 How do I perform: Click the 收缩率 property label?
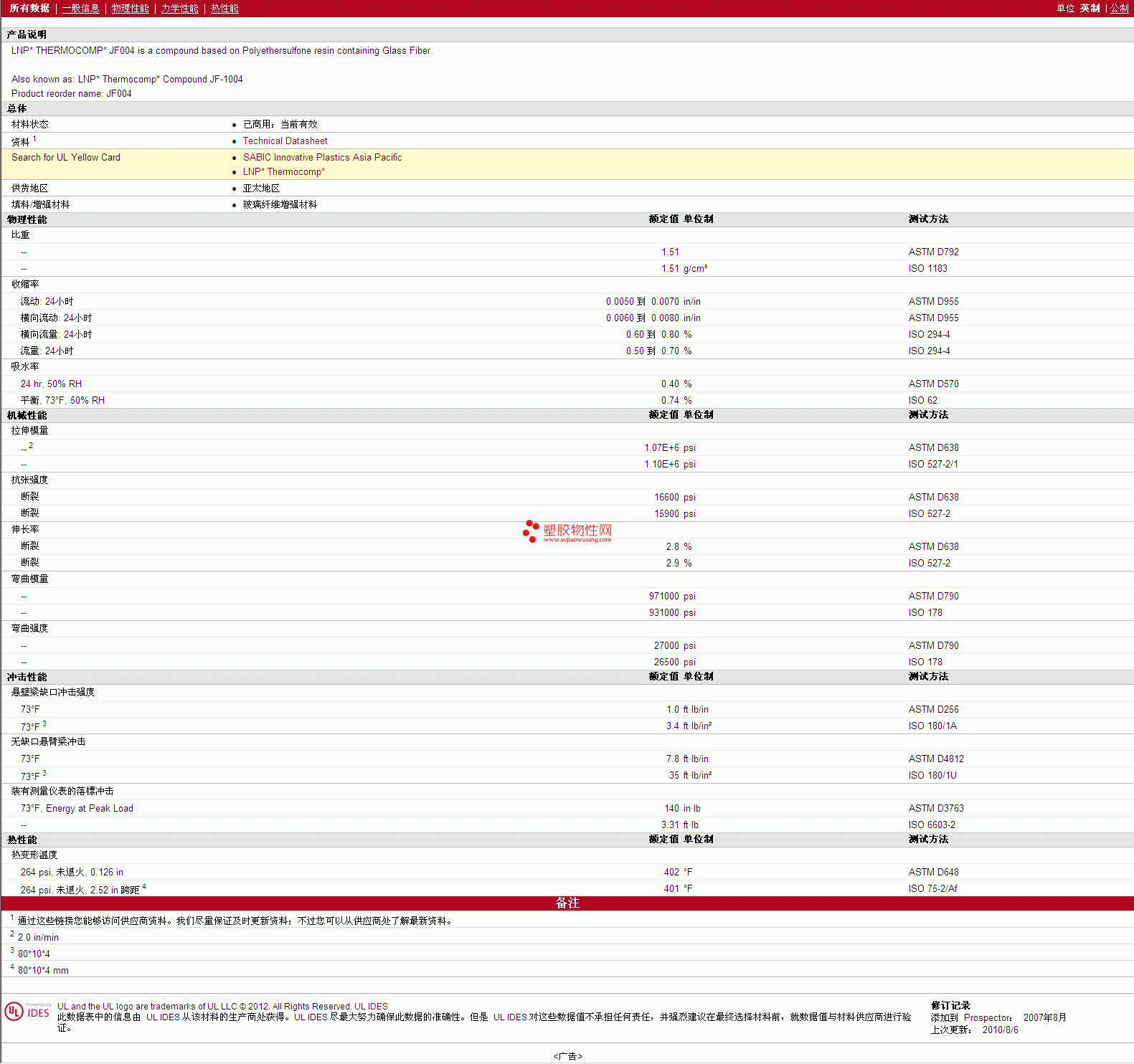tap(25, 285)
